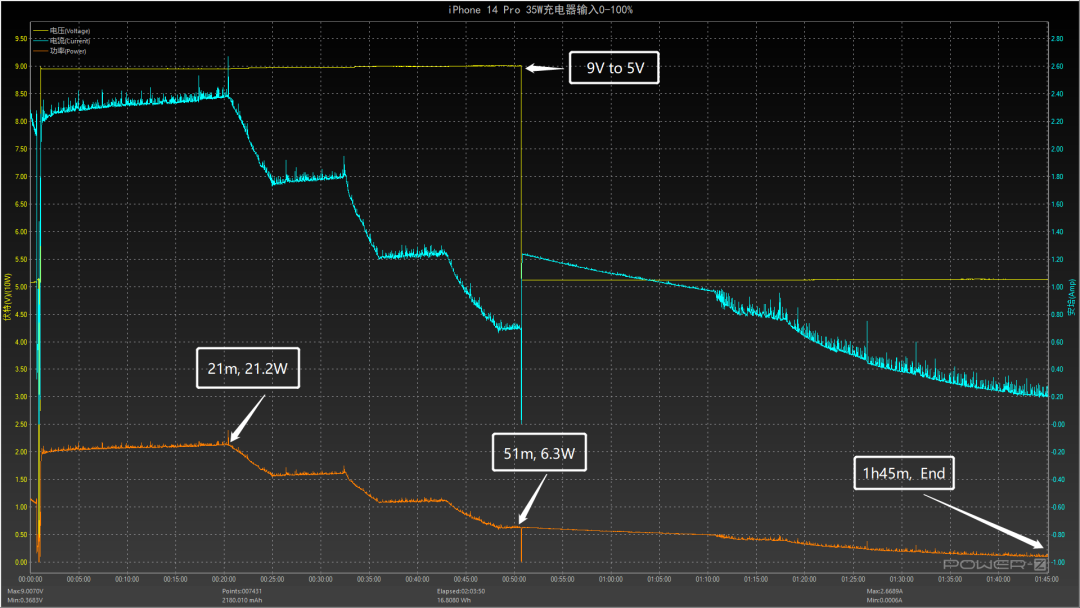Click the 01:00:00 time axis label
This screenshot has height=608, width=1080.
(x=611, y=580)
